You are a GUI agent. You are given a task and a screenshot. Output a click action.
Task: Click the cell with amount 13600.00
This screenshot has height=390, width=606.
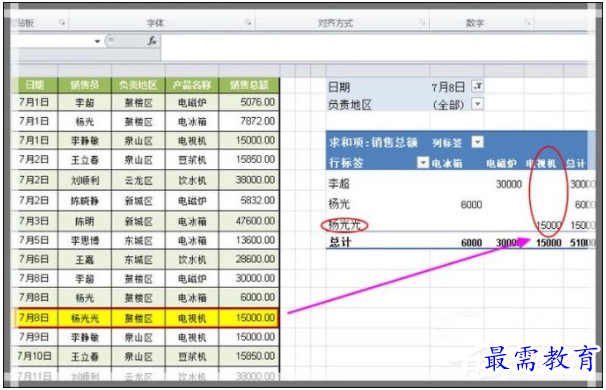(249, 240)
